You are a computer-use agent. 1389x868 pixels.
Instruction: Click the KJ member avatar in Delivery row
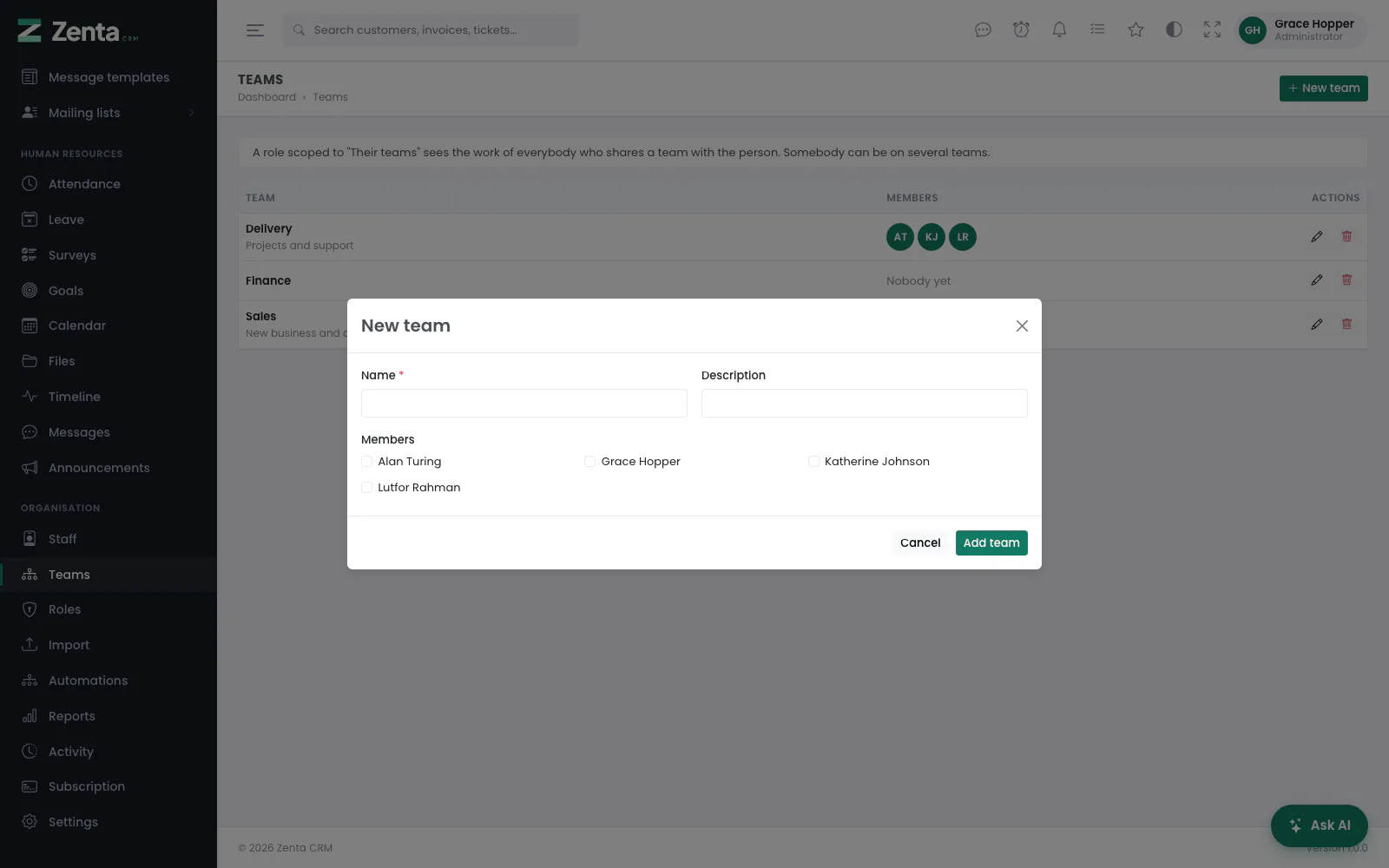coord(931,237)
